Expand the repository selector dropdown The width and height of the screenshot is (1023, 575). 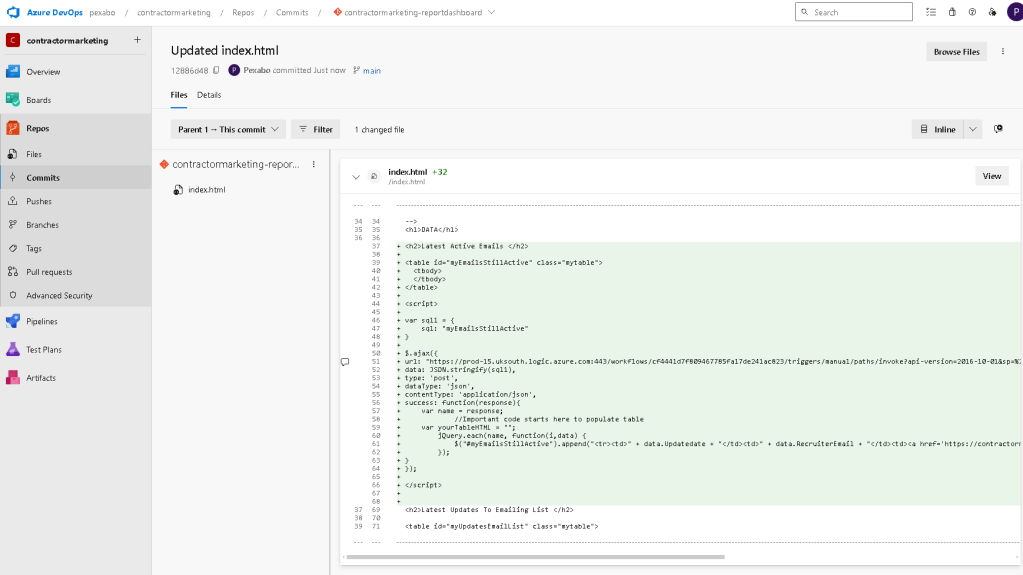point(491,12)
